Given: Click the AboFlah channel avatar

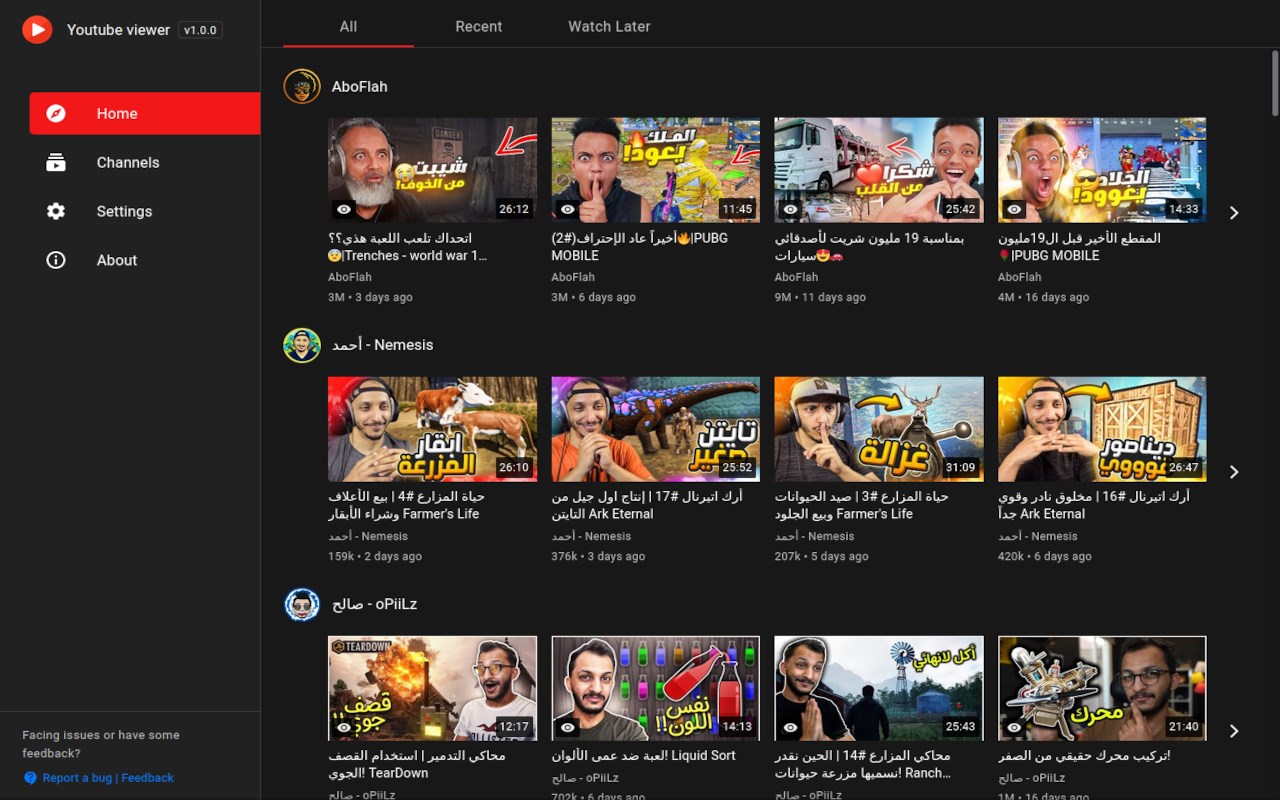Looking at the screenshot, I should click(x=302, y=86).
